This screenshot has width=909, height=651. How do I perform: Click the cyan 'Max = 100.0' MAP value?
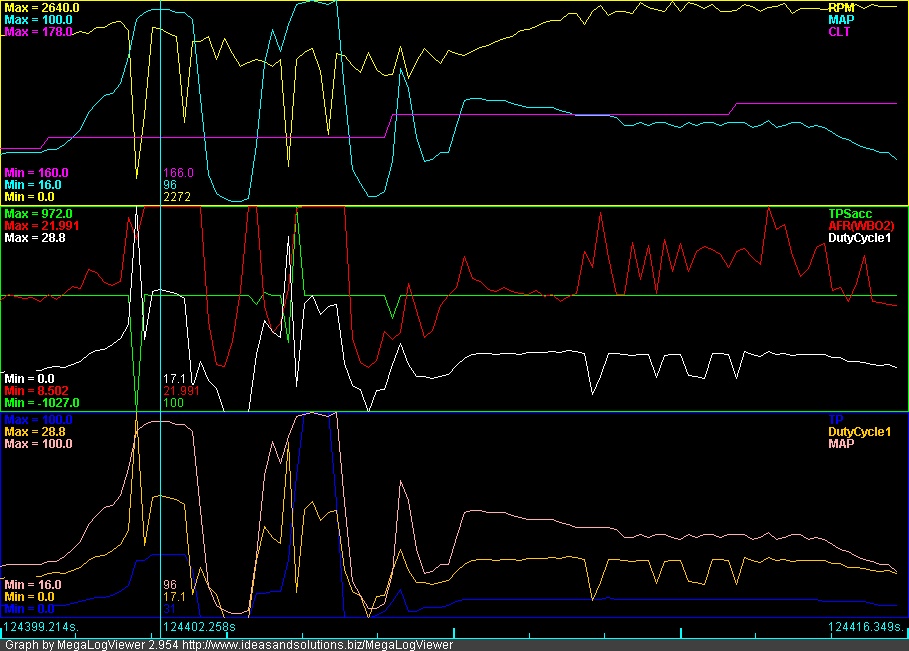tap(38, 20)
